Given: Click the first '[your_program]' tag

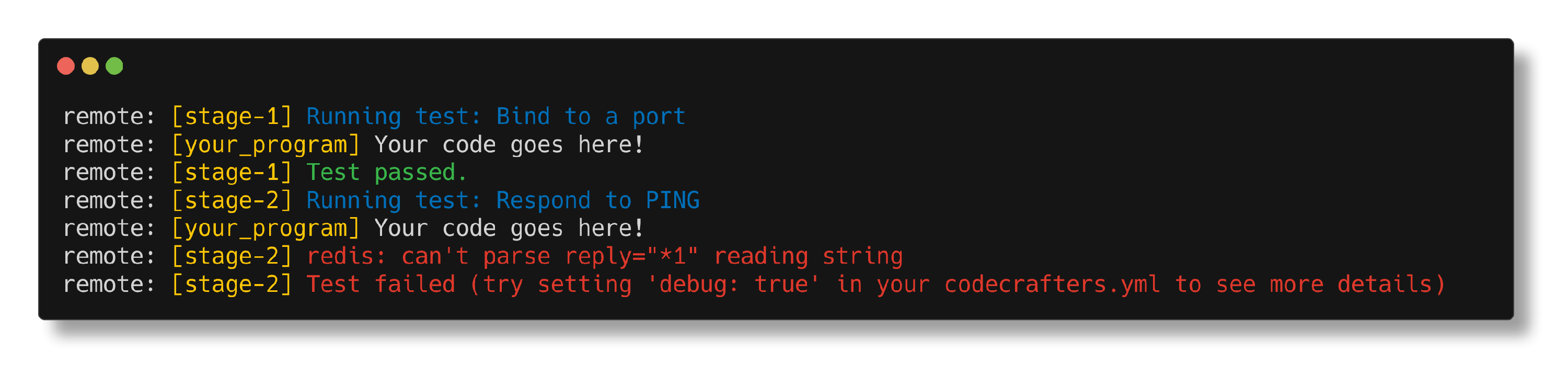Looking at the screenshot, I should 266,144.
